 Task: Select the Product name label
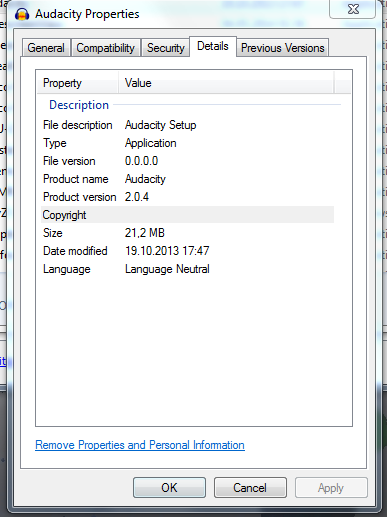tap(76, 179)
